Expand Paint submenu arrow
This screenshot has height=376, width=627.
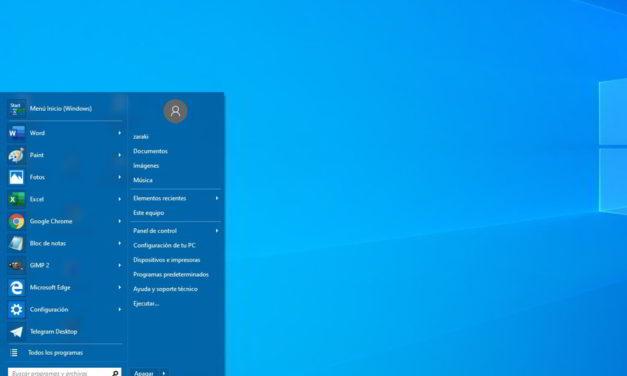pyautogui.click(x=120, y=155)
